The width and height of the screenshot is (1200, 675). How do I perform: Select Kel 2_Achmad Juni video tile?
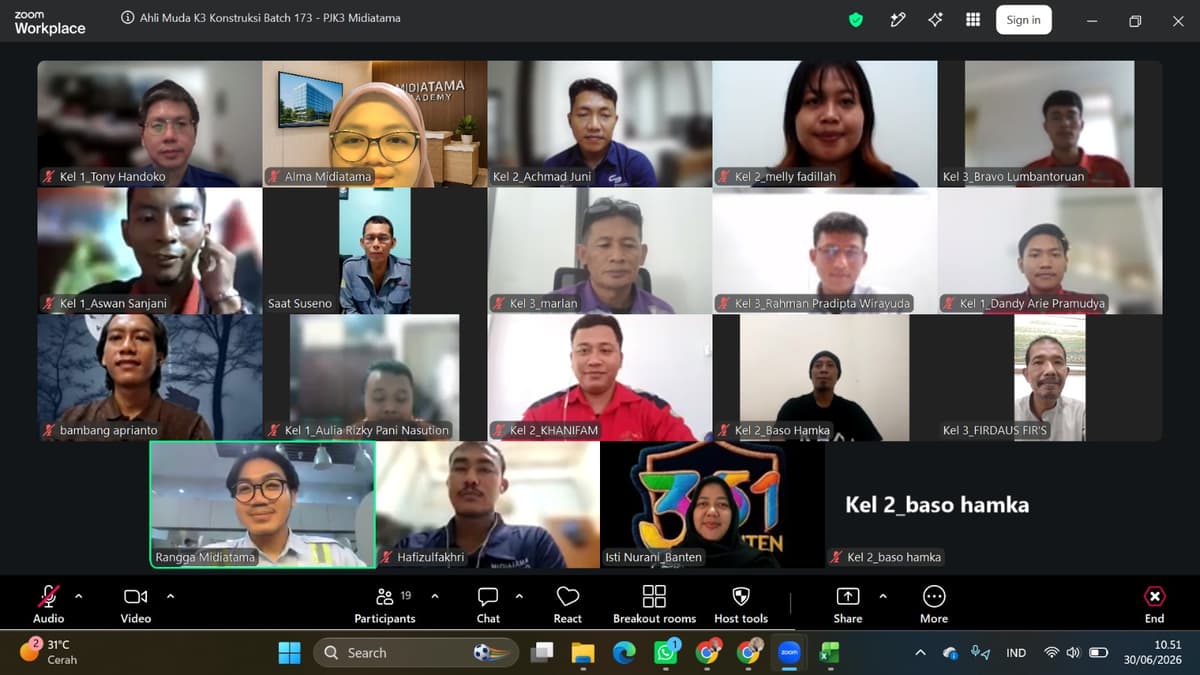point(600,124)
